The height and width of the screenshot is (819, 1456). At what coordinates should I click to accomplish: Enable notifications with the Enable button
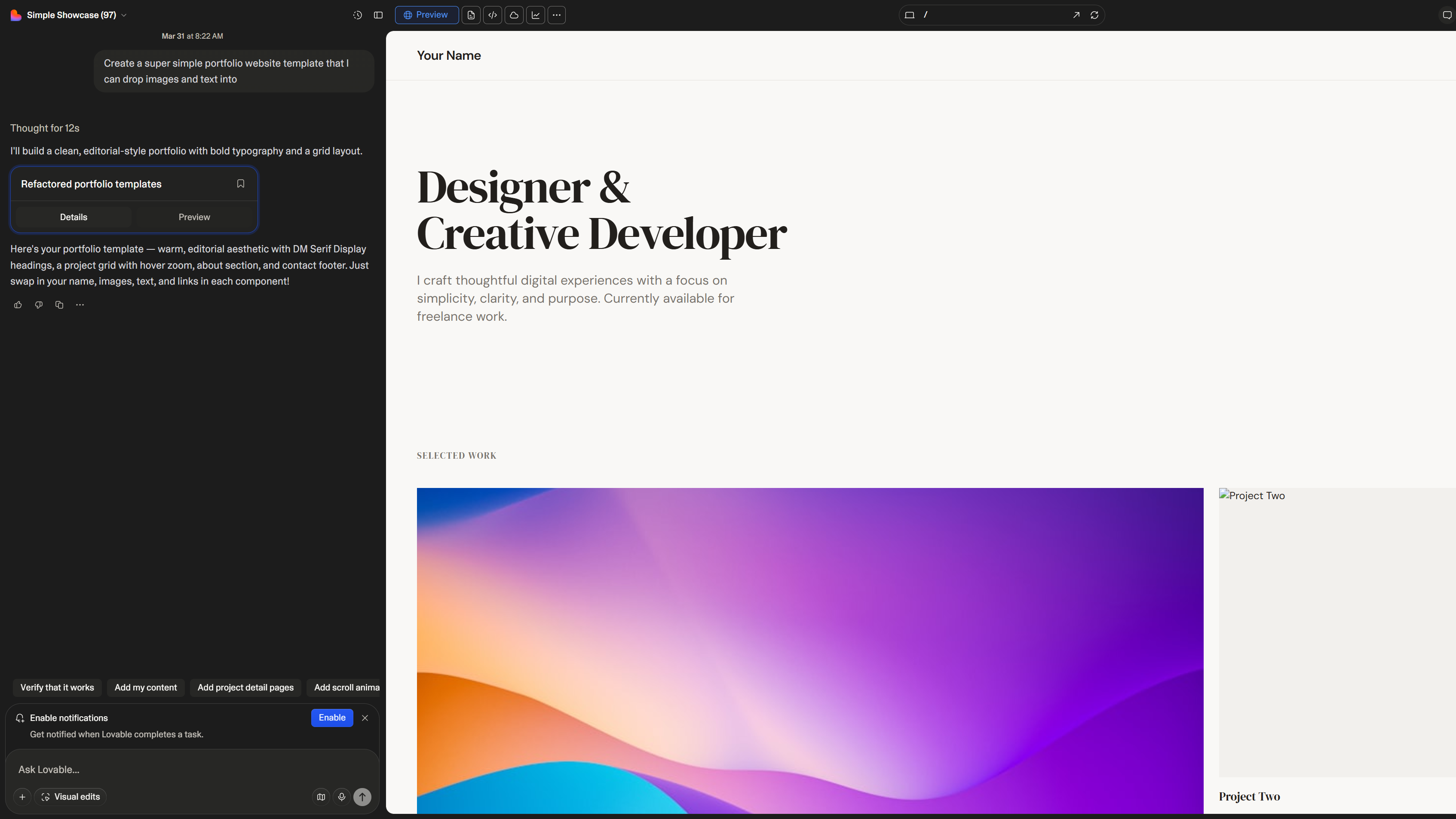[332, 718]
